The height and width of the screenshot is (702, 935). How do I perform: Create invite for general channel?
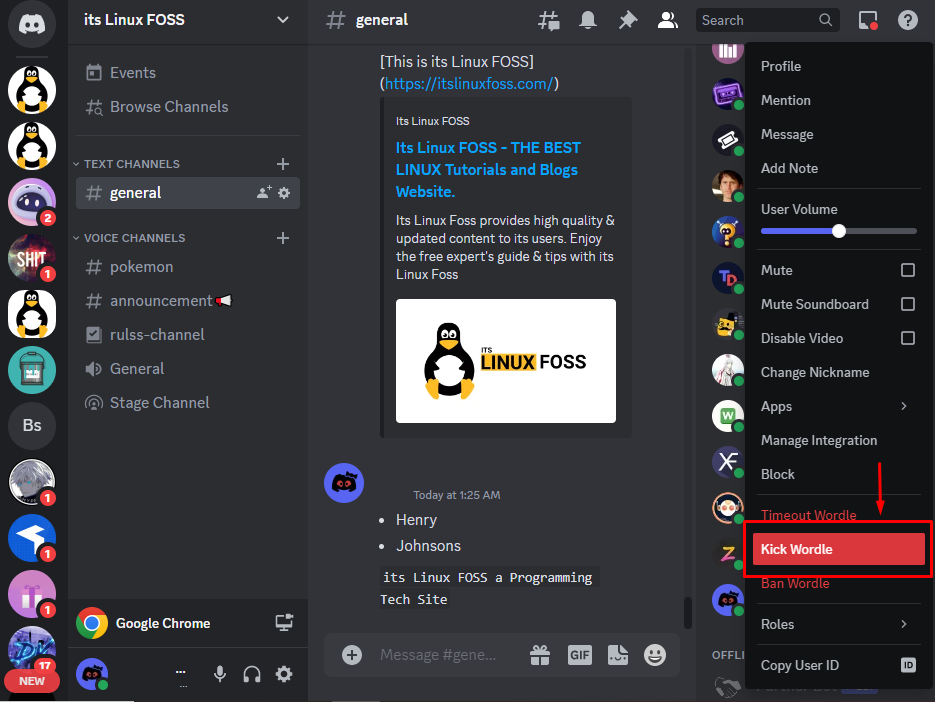pyautogui.click(x=264, y=193)
